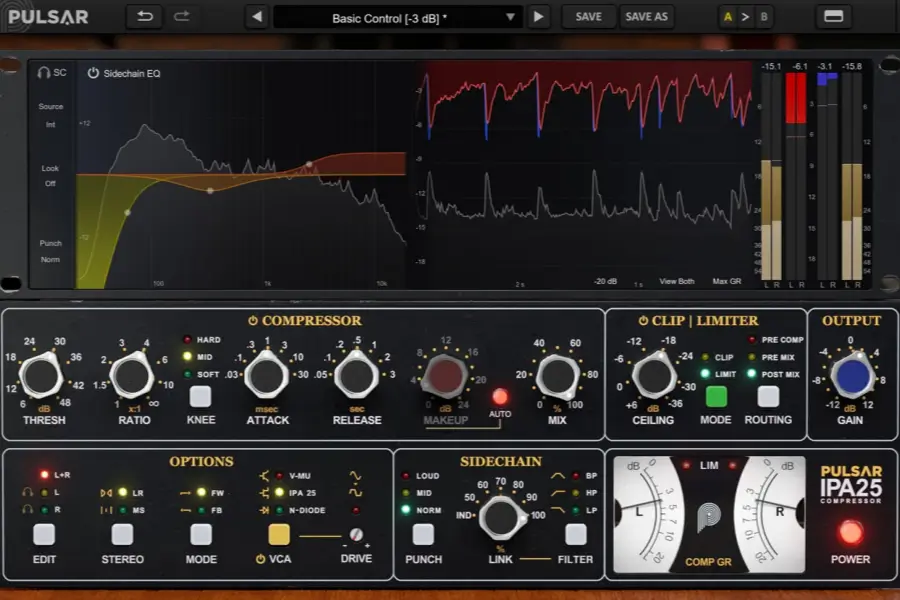Click the L headphone solo icon

27,493
